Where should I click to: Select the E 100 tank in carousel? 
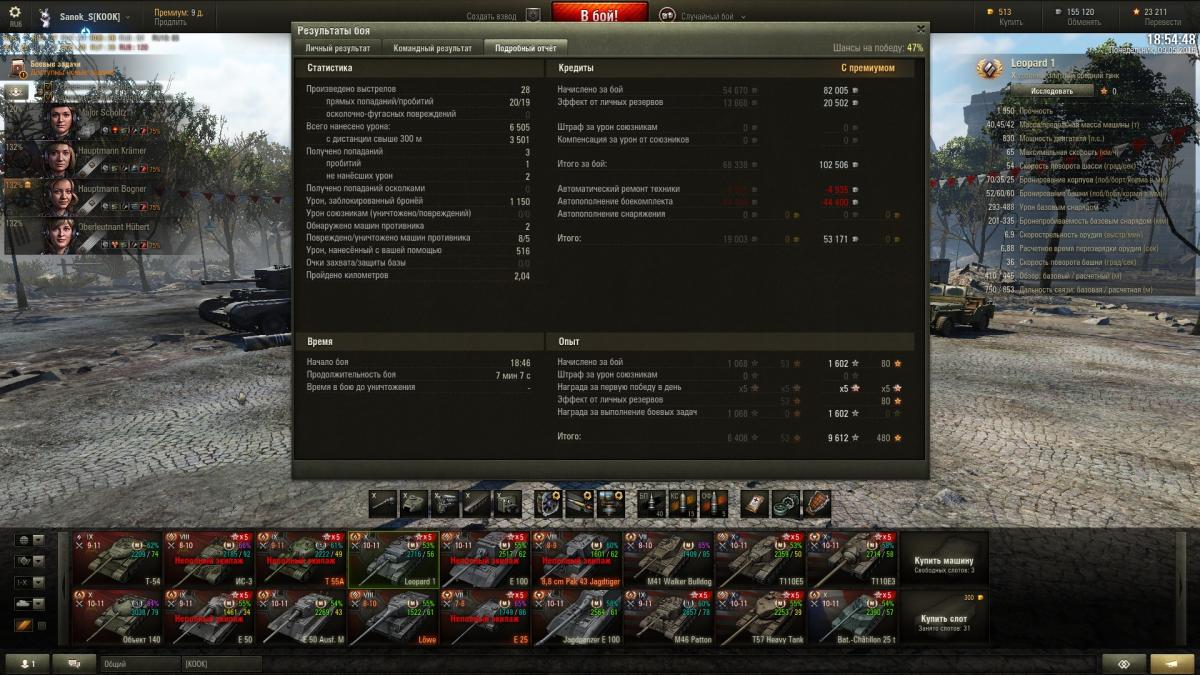click(485, 559)
